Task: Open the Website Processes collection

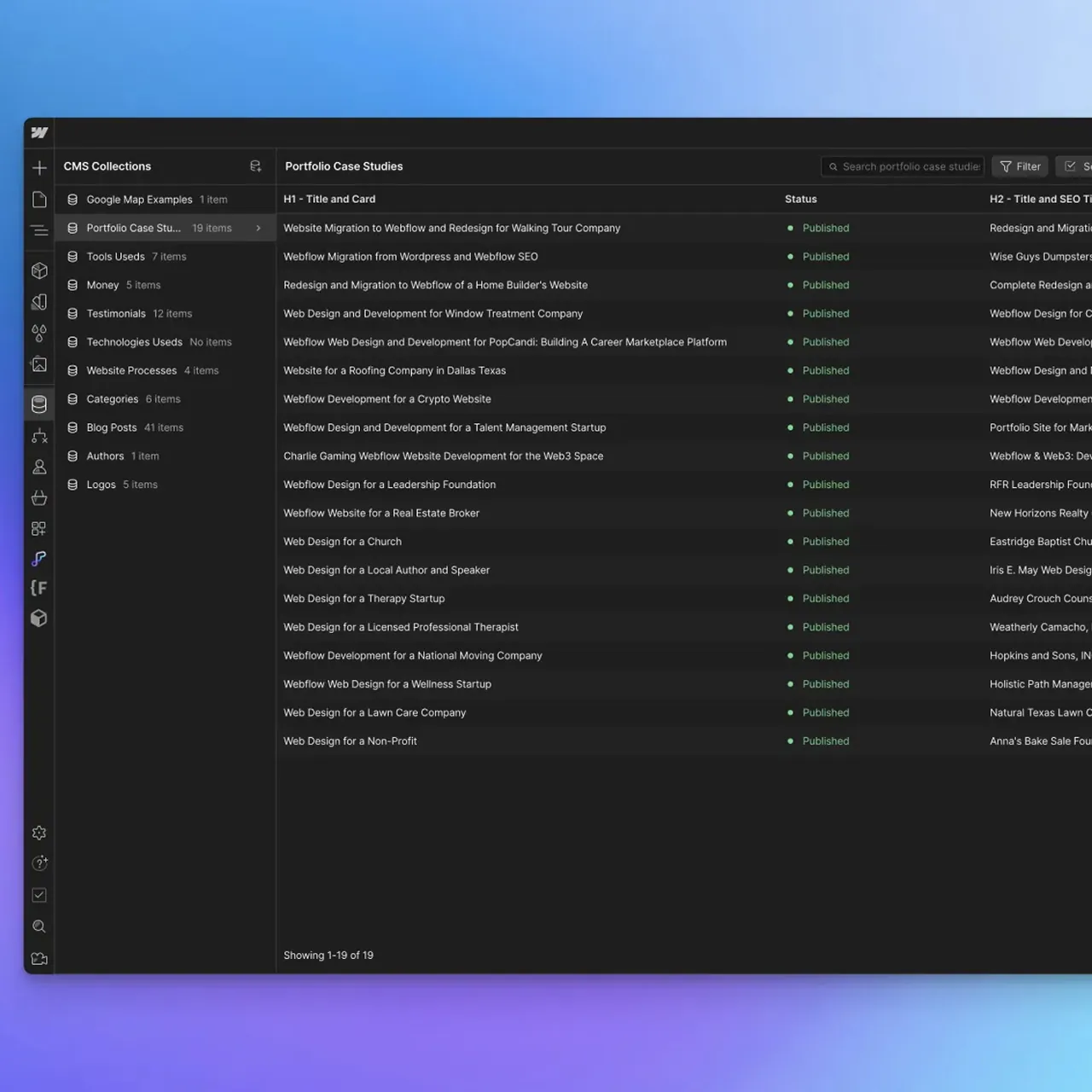Action: [x=166, y=370]
